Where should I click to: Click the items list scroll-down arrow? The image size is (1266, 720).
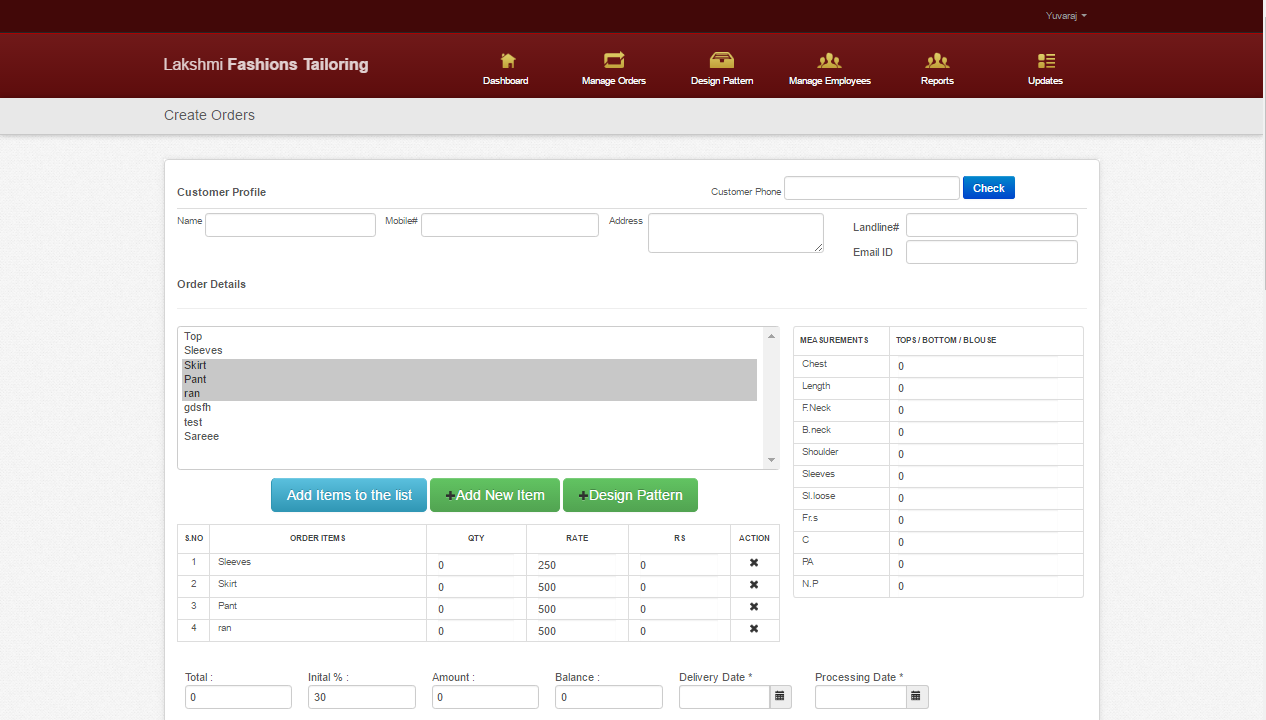(x=771, y=460)
